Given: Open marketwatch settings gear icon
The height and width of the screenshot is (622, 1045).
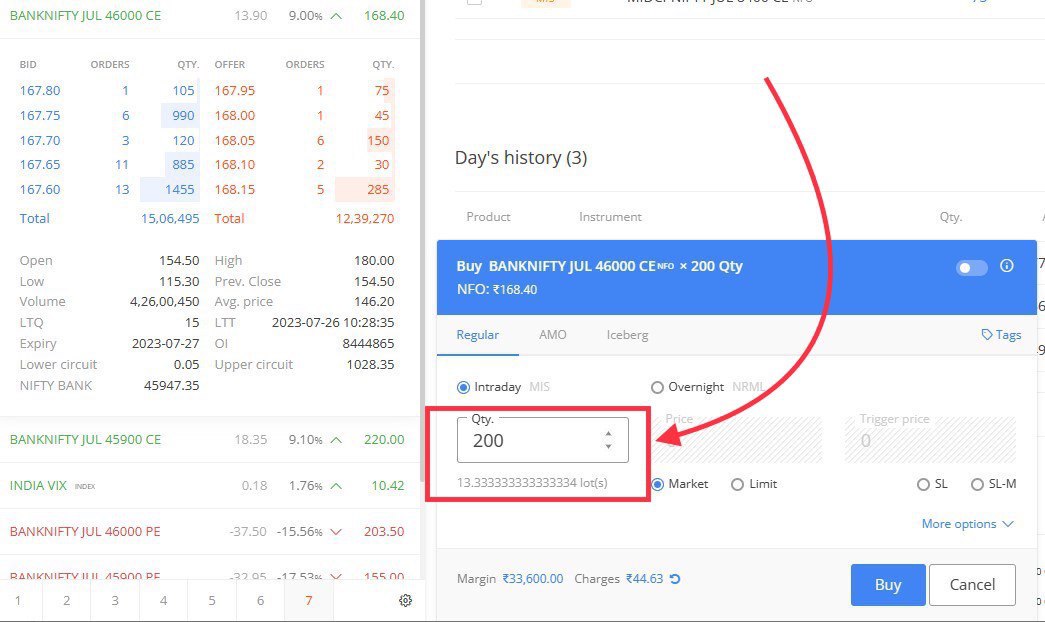Looking at the screenshot, I should click(405, 601).
